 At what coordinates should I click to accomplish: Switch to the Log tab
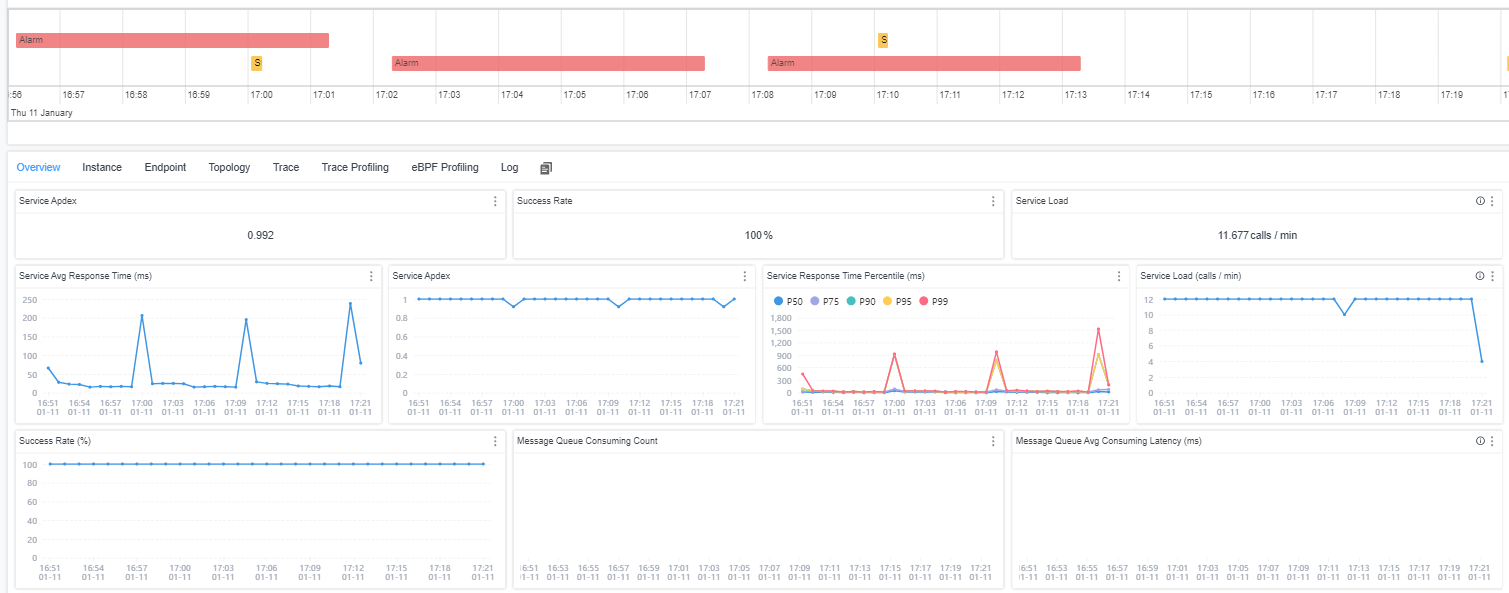[510, 168]
